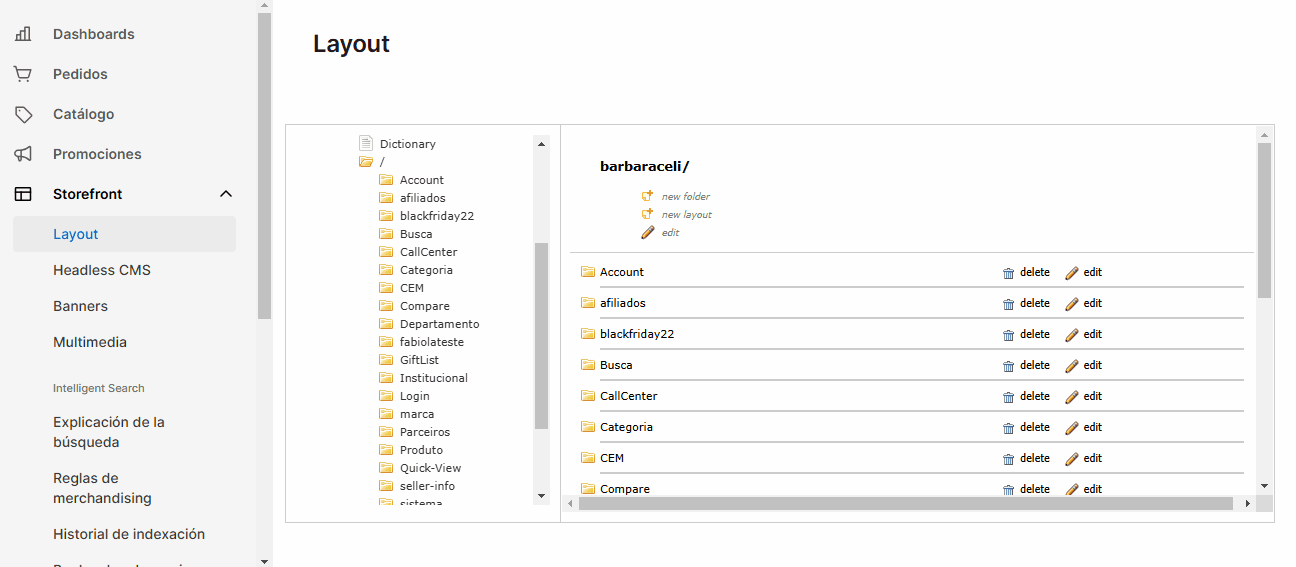The height and width of the screenshot is (567, 1296).
Task: Collapse the root "/" folder in tree
Action: pyautogui.click(x=366, y=162)
